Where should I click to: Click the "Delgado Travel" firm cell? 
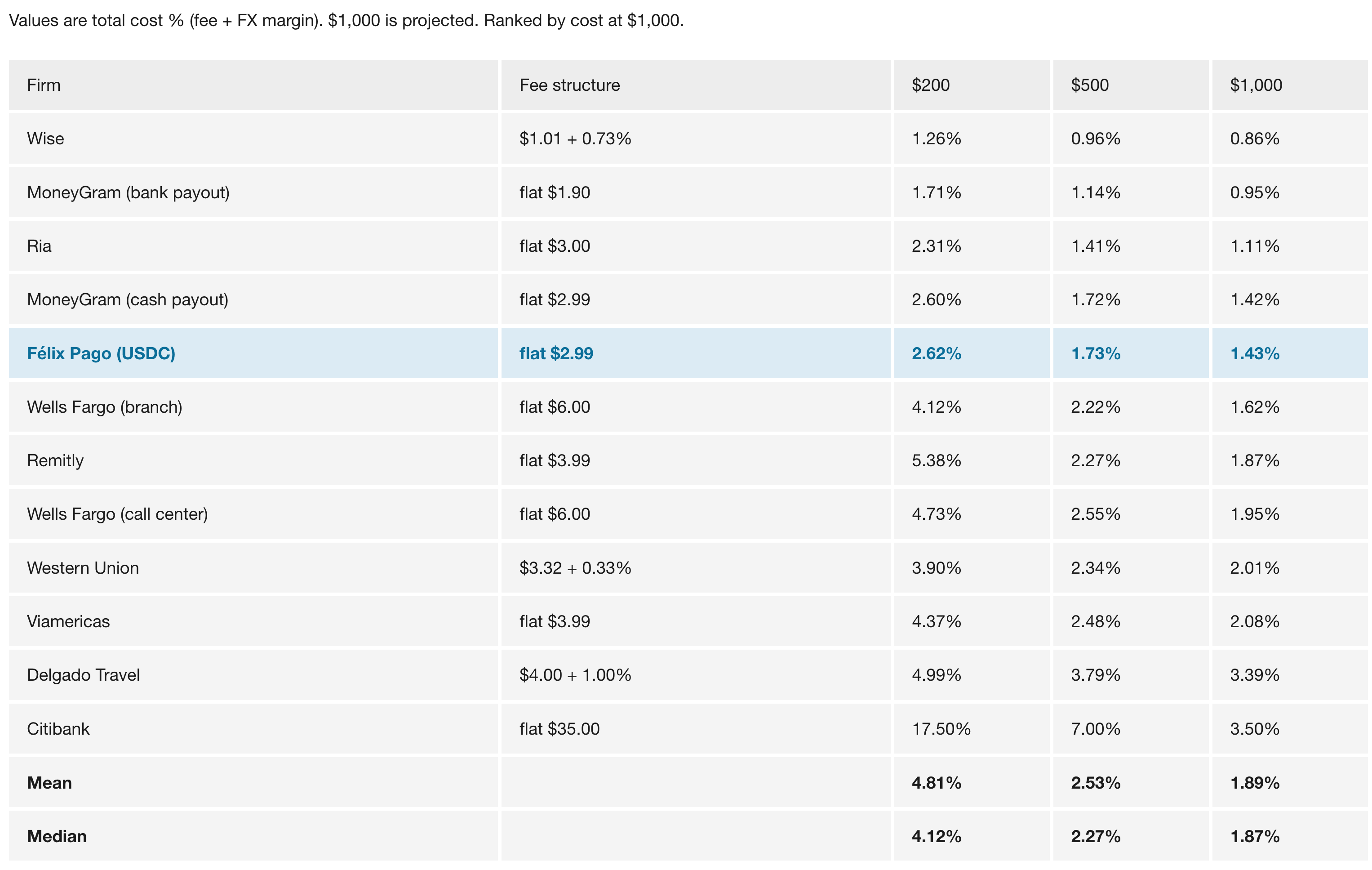tap(253, 675)
